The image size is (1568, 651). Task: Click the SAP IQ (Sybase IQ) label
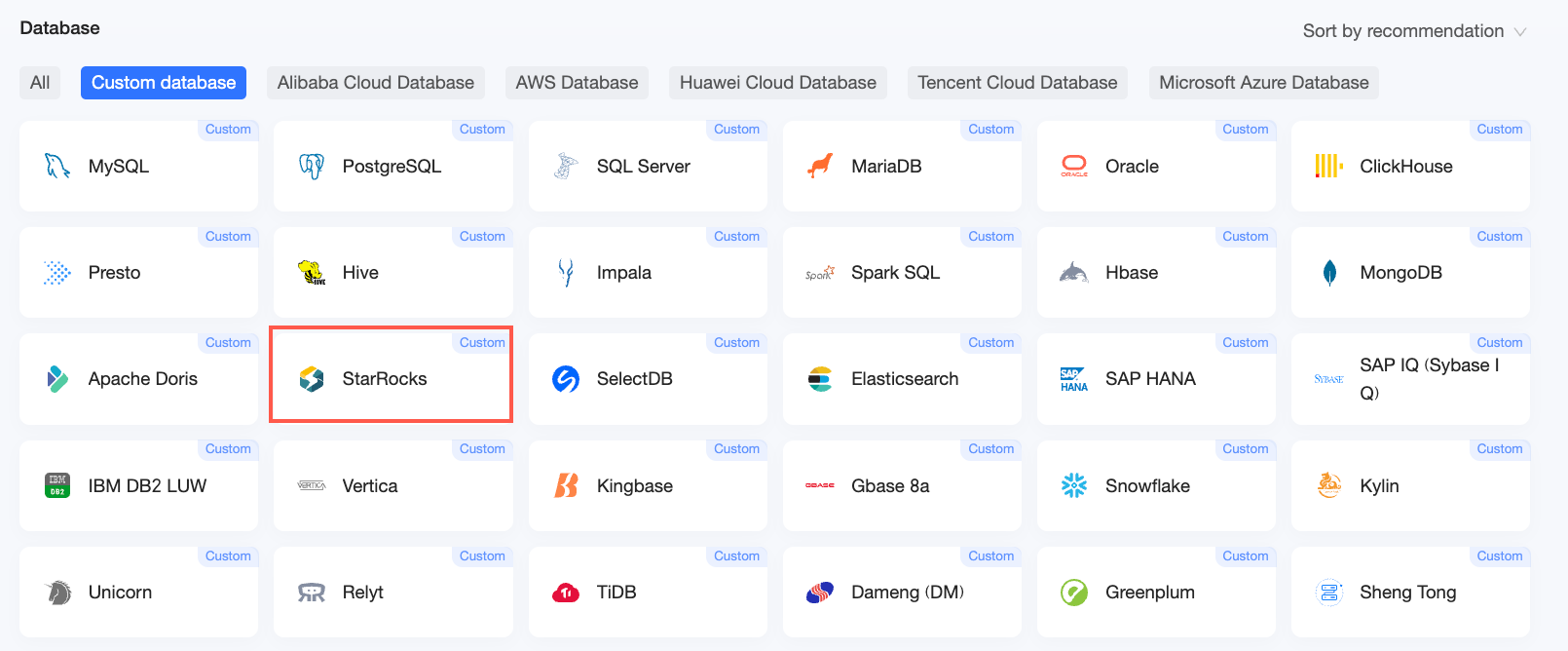(1430, 379)
